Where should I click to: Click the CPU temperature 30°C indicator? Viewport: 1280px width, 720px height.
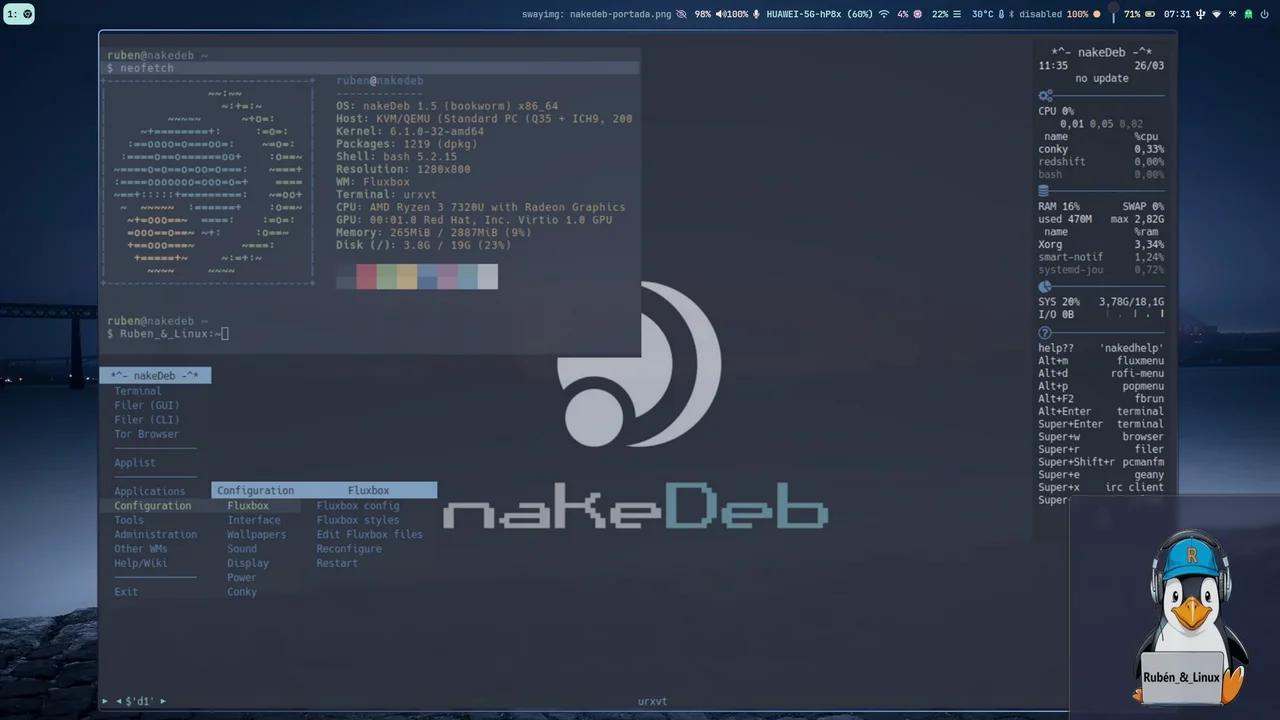[x=982, y=13]
